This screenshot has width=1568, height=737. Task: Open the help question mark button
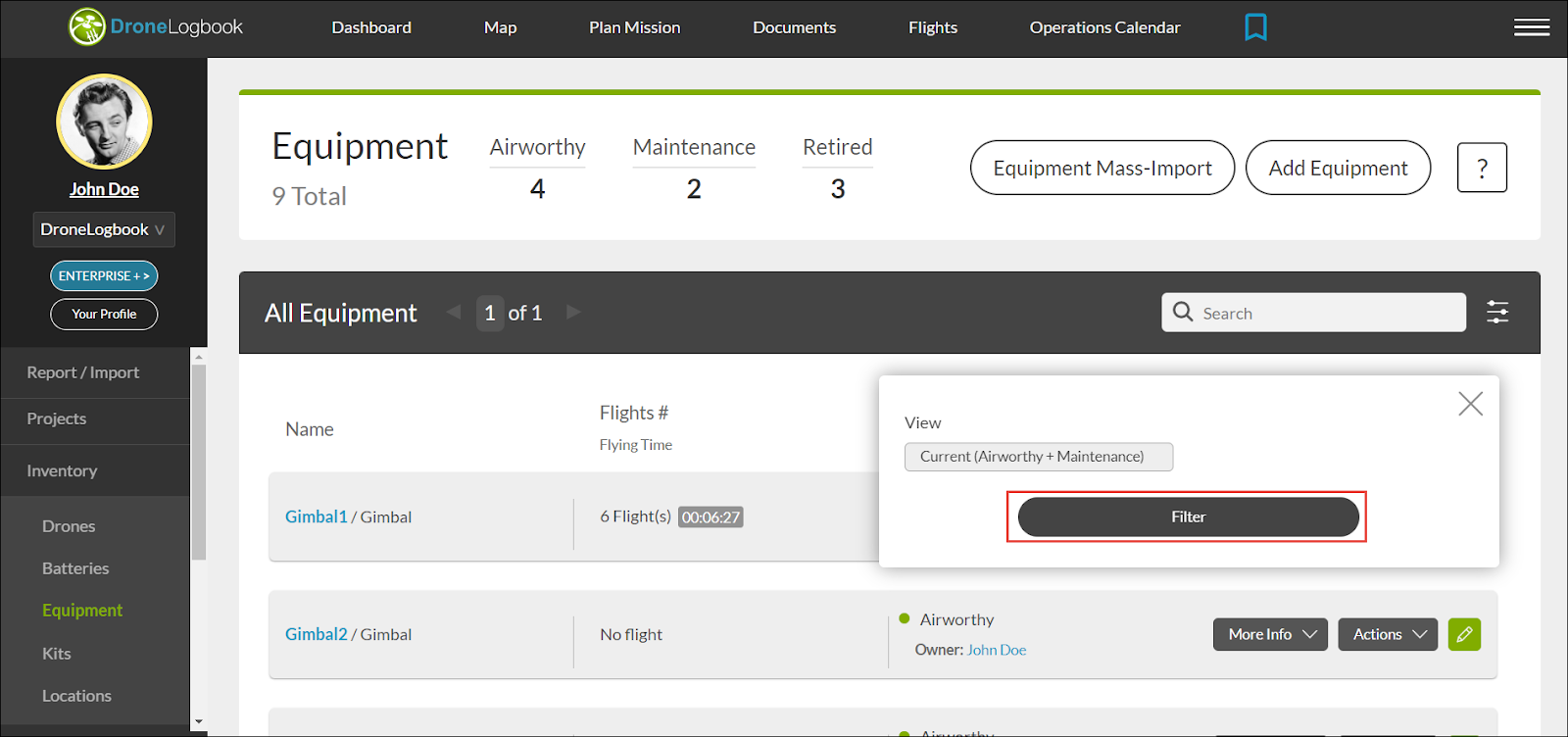(1482, 168)
